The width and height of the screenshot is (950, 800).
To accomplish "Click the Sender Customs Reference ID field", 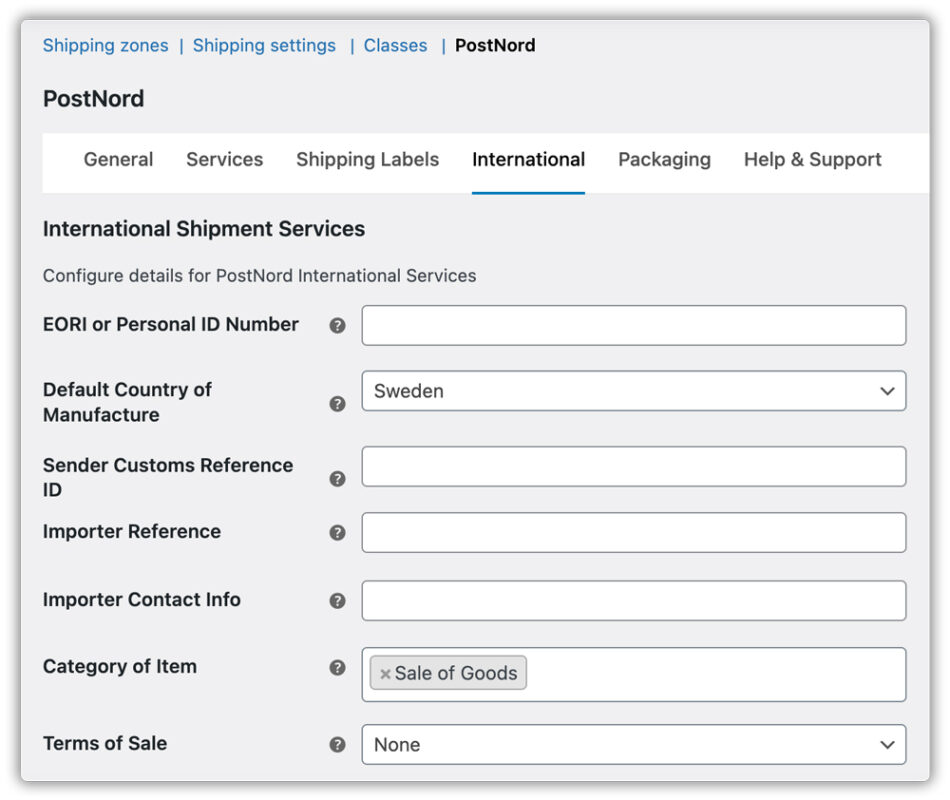I will pyautogui.click(x=634, y=467).
